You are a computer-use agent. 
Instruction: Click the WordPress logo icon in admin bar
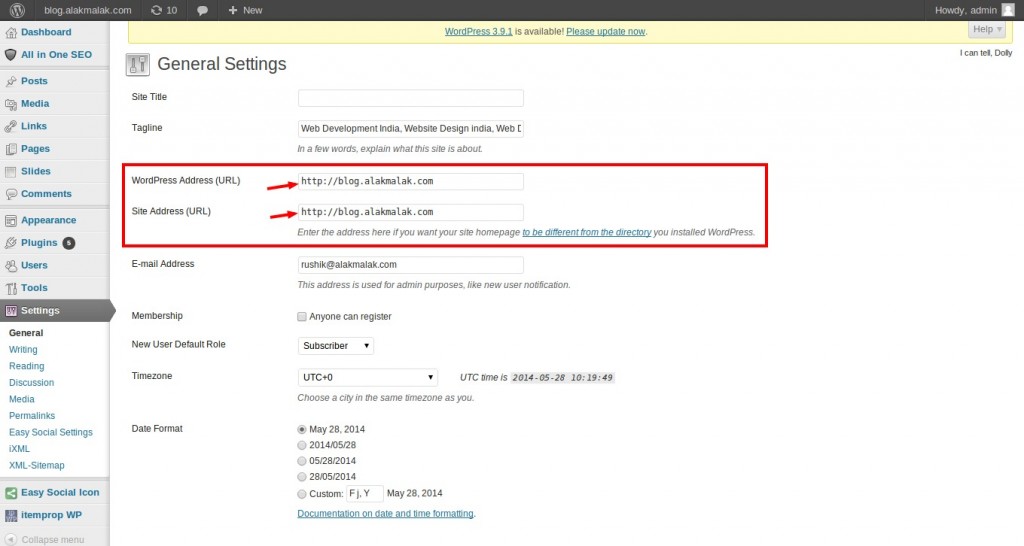pyautogui.click(x=17, y=10)
